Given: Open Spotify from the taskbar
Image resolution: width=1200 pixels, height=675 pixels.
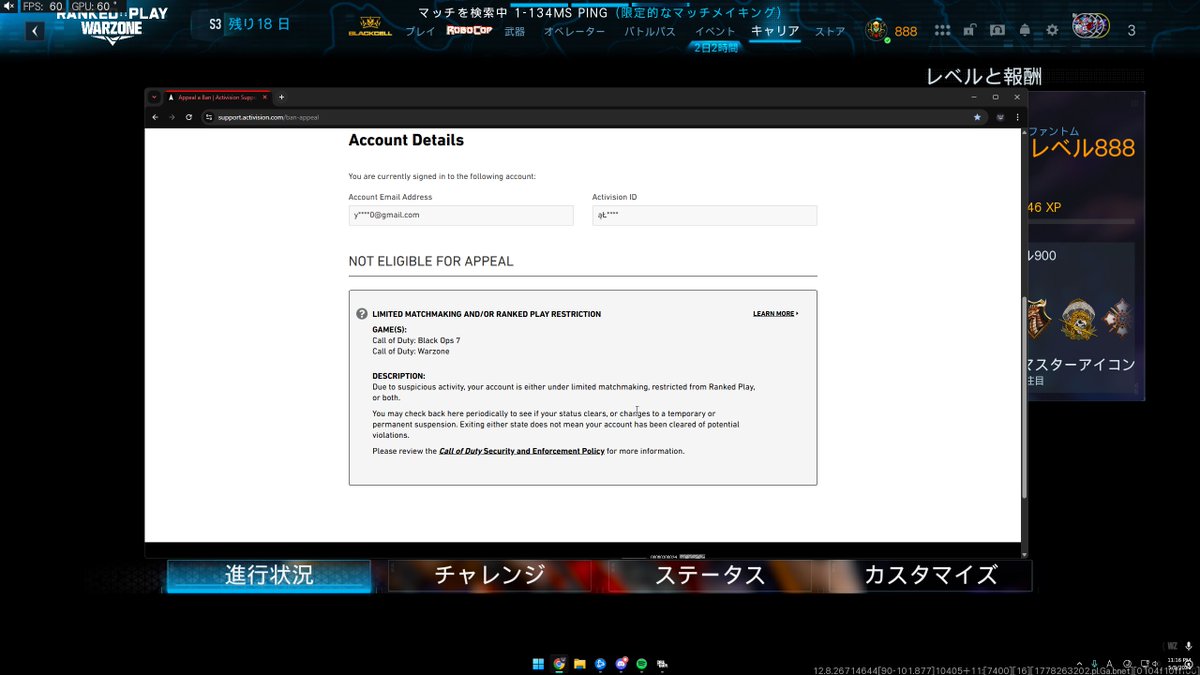Looking at the screenshot, I should (641, 664).
